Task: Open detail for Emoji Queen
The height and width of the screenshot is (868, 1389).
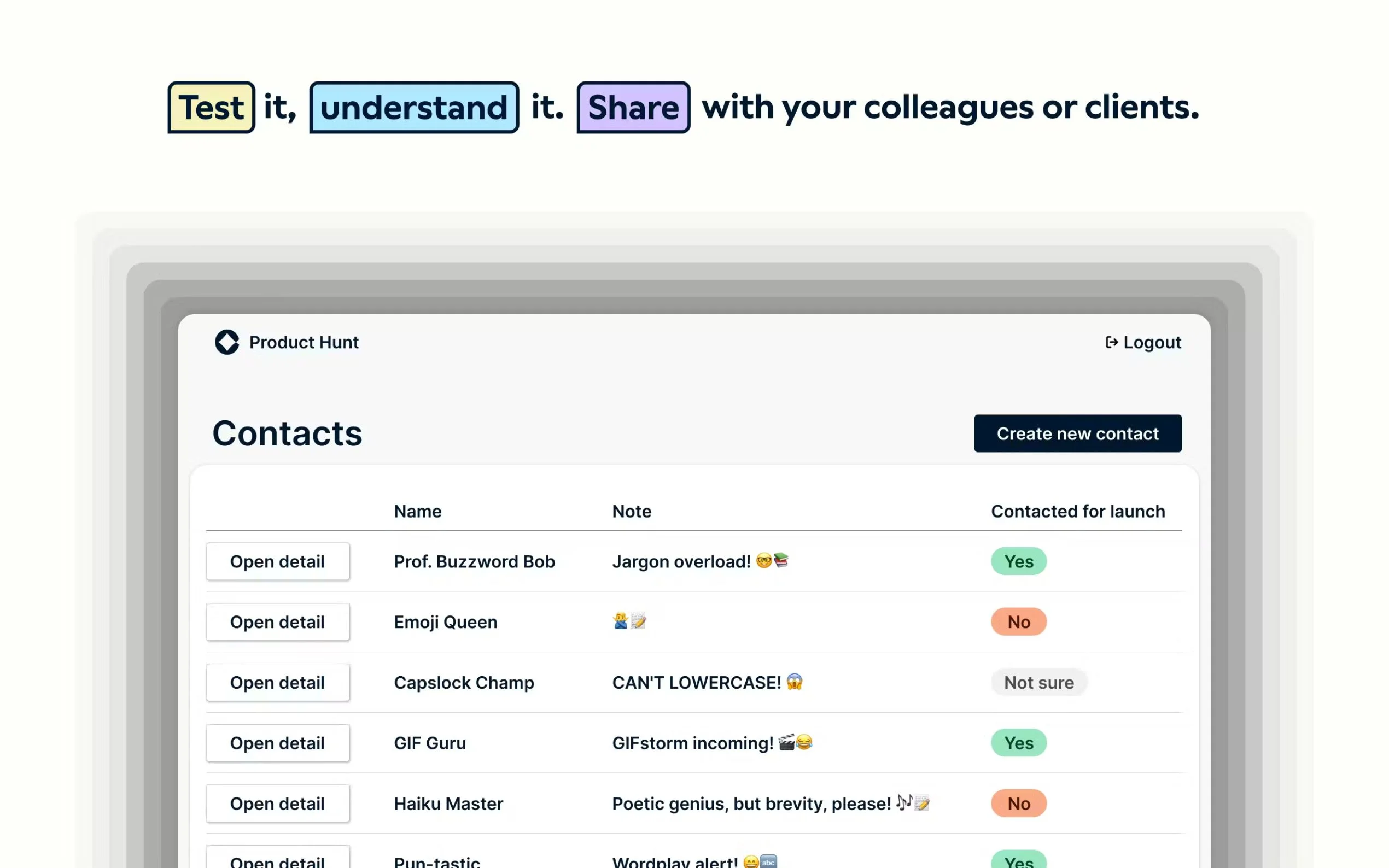Action: tap(277, 621)
